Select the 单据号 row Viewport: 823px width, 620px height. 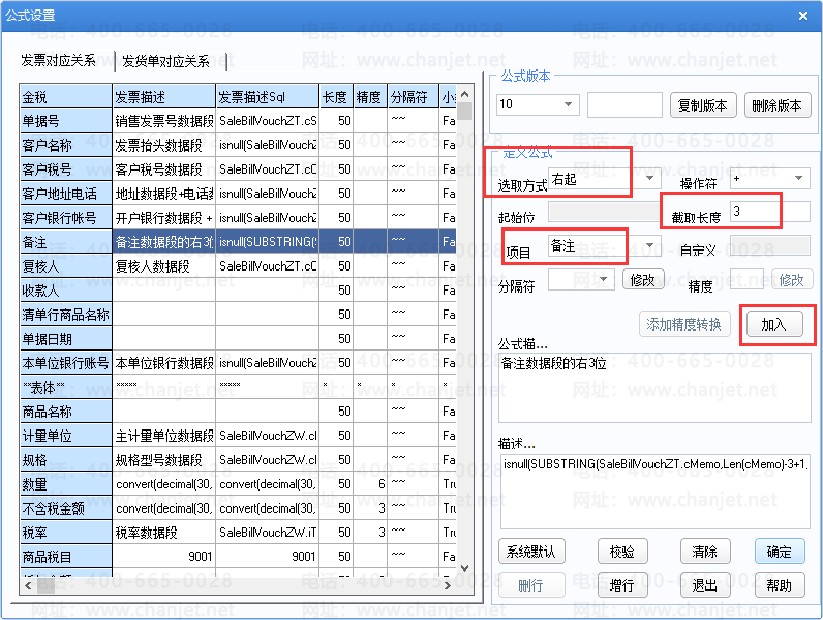pos(66,121)
